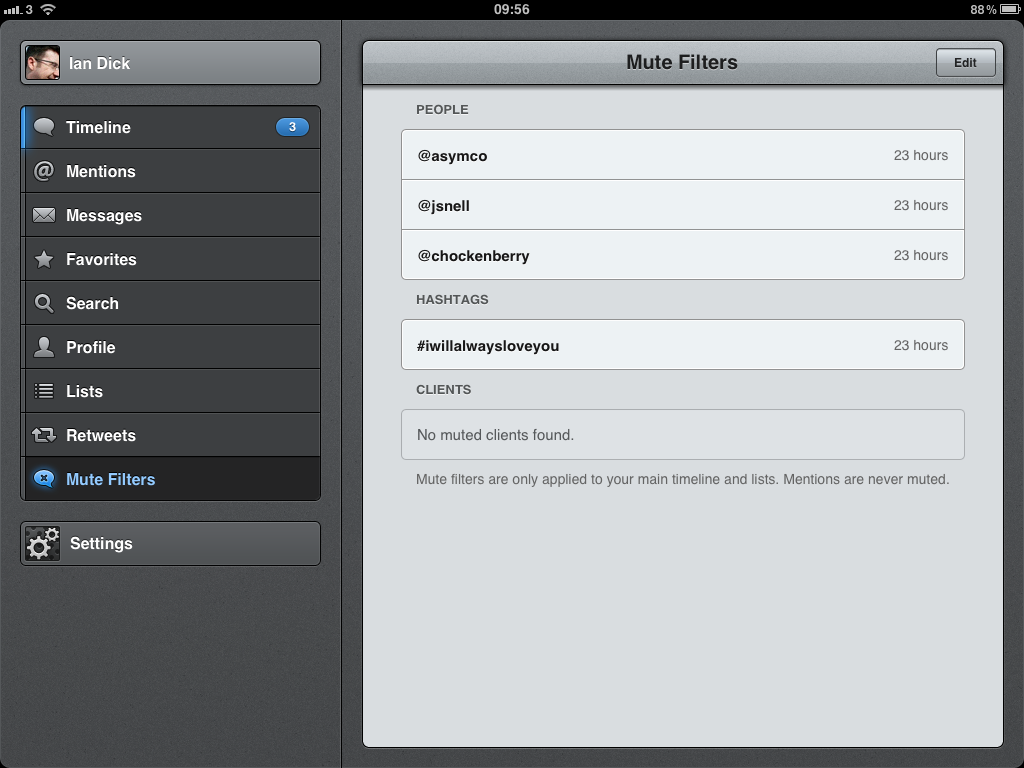The image size is (1024, 768).
Task: Click the Favorites star icon
Action: (44, 259)
